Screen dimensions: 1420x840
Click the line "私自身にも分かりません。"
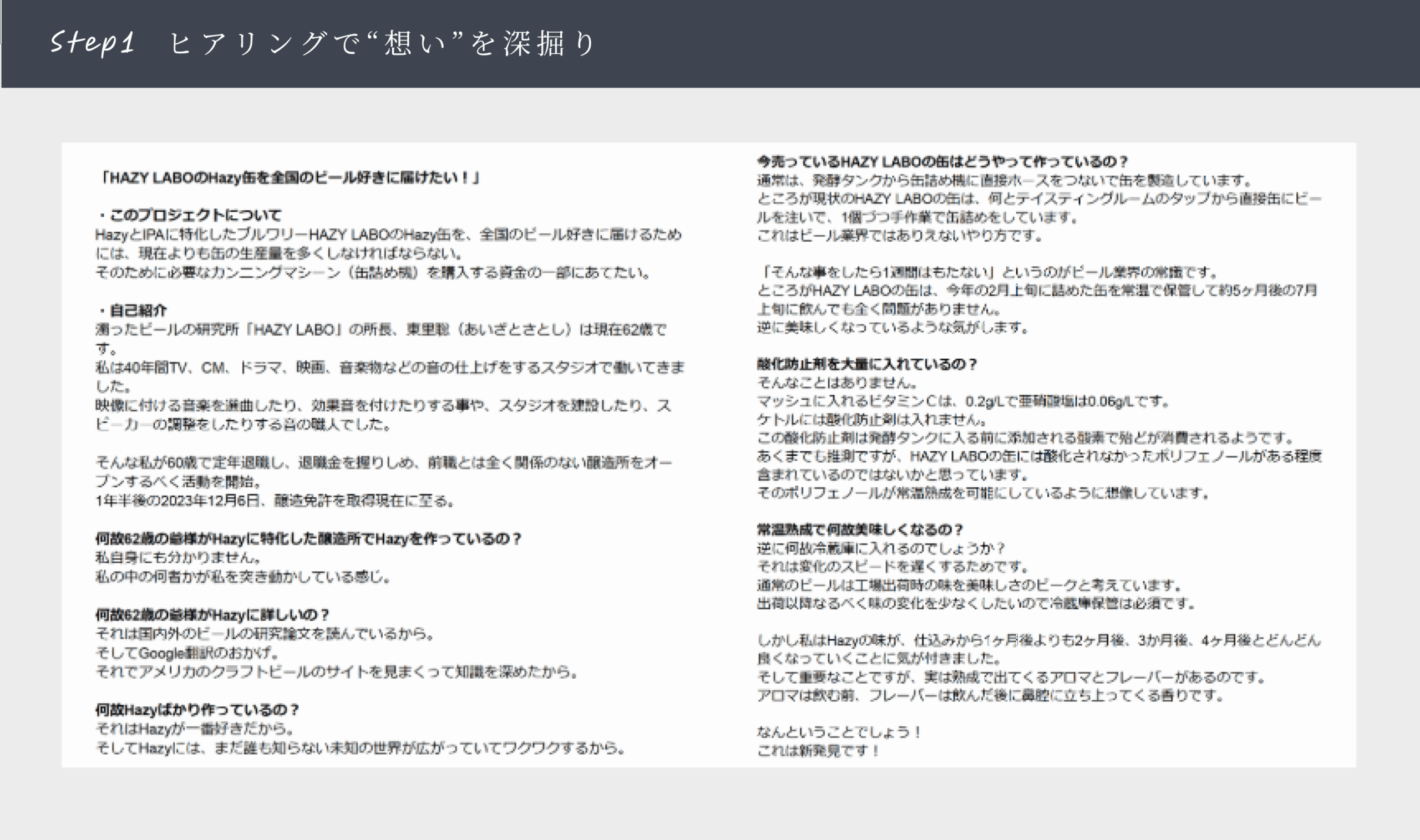click(x=180, y=558)
